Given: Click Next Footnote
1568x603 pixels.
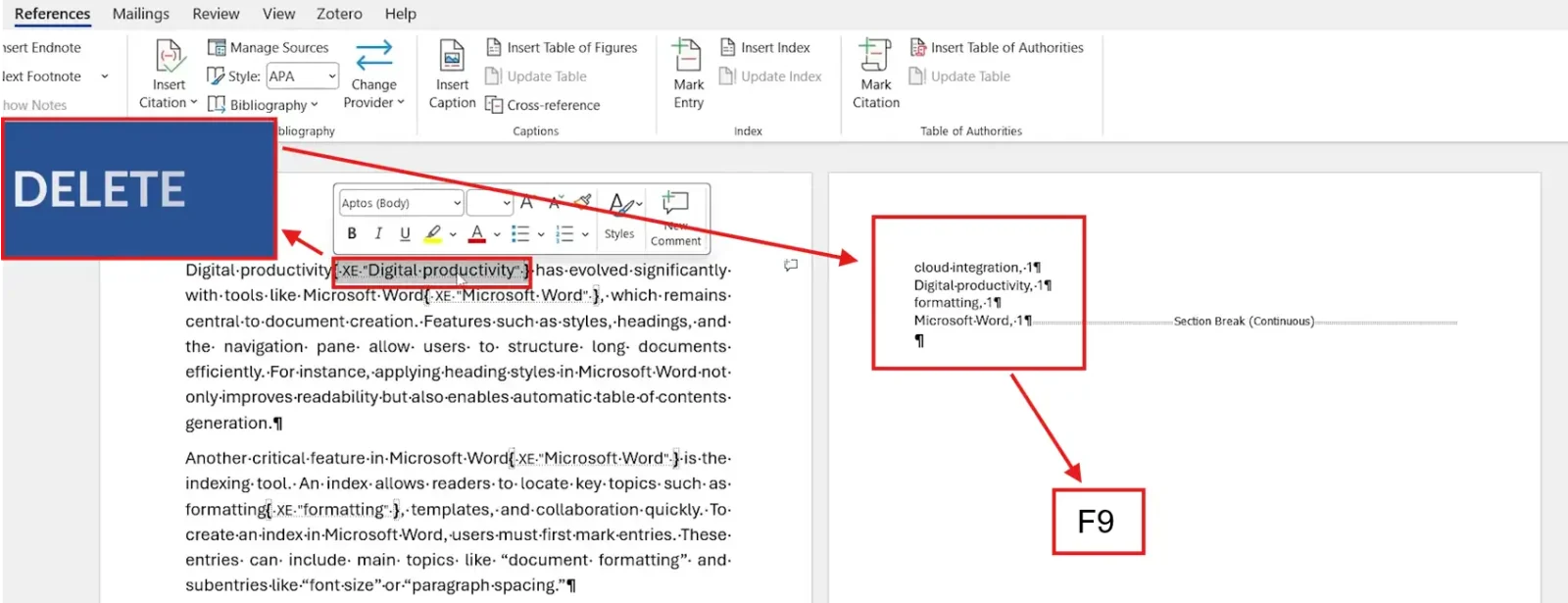Looking at the screenshot, I should click(41, 75).
